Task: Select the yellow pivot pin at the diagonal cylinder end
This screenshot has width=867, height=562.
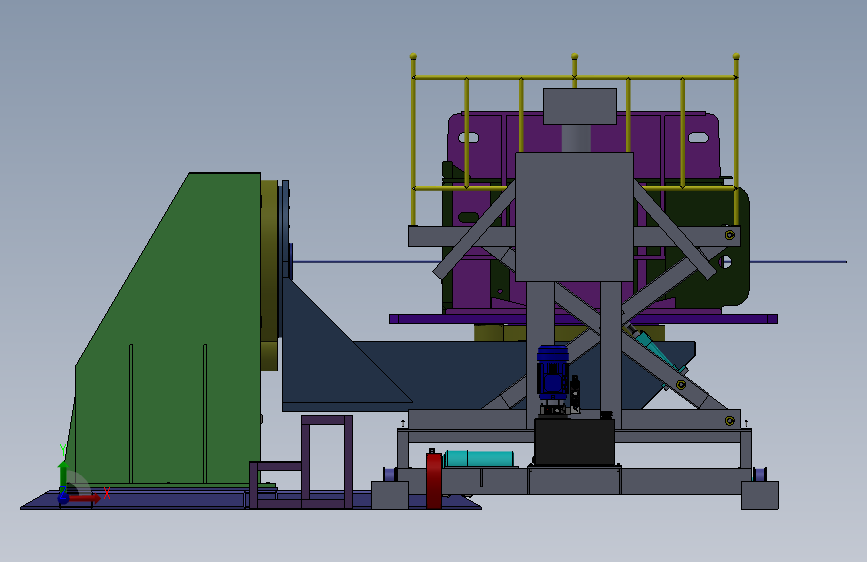Action: 681,385
